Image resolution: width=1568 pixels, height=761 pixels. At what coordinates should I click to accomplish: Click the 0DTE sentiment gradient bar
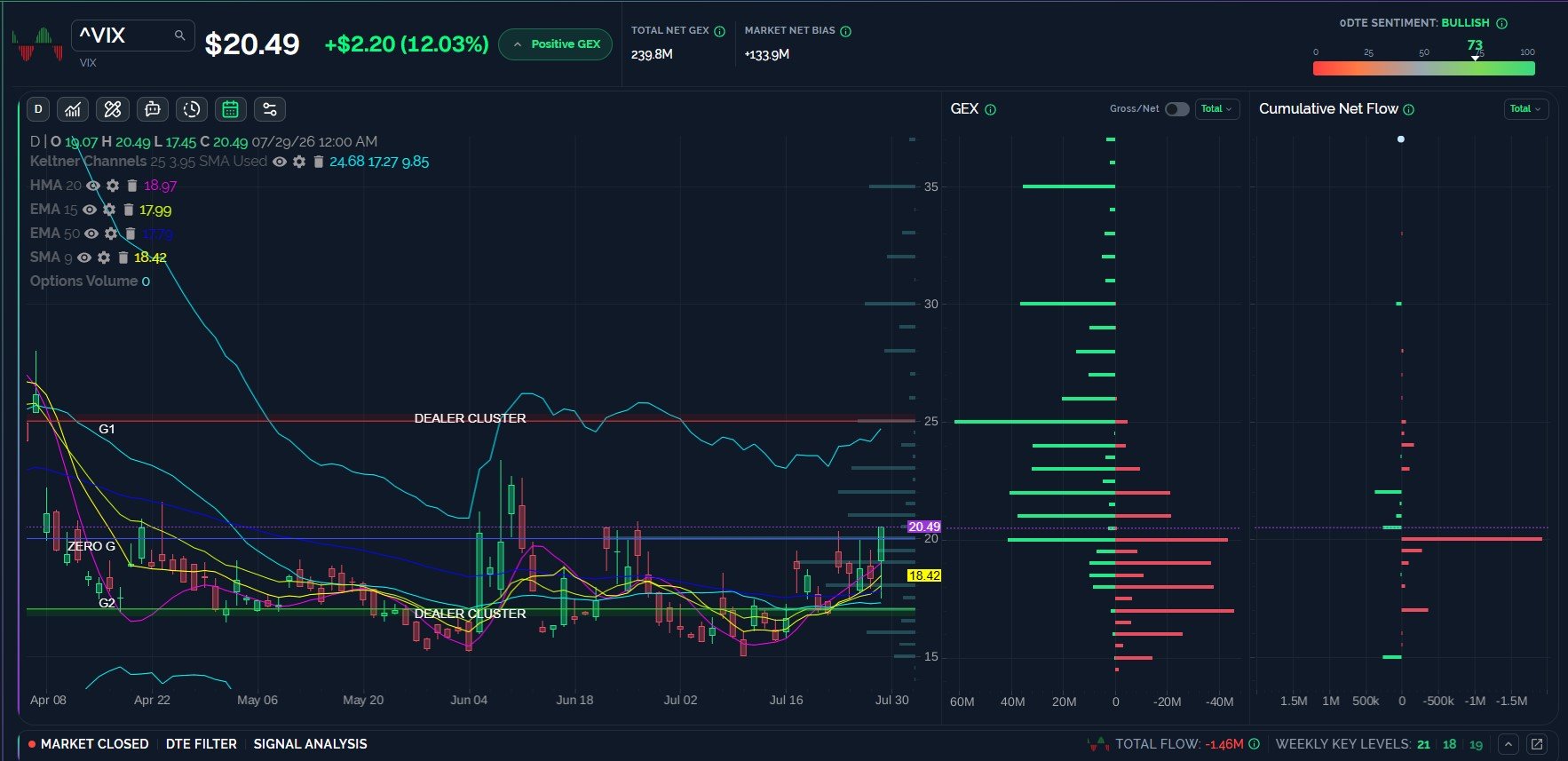click(1424, 68)
